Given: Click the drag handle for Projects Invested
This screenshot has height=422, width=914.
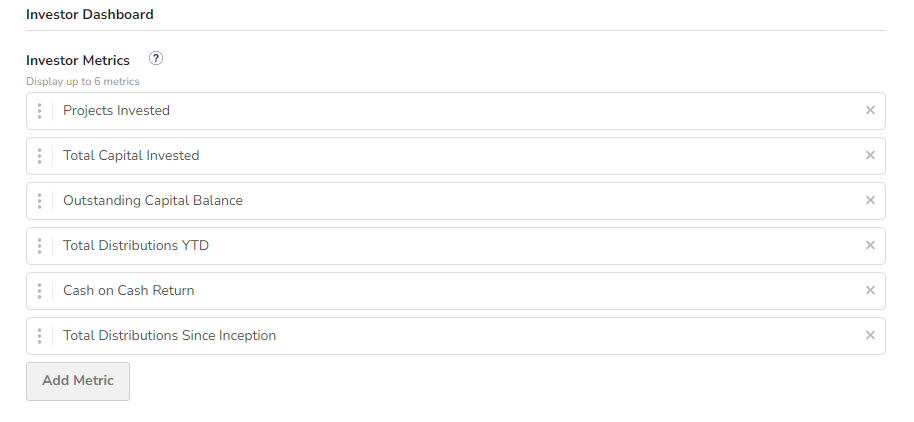Looking at the screenshot, I should pos(39,111).
